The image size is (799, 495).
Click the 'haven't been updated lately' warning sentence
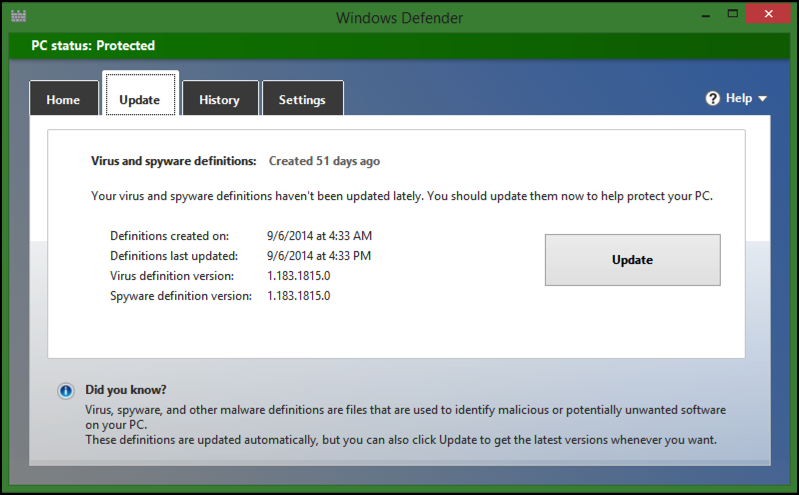(x=402, y=196)
